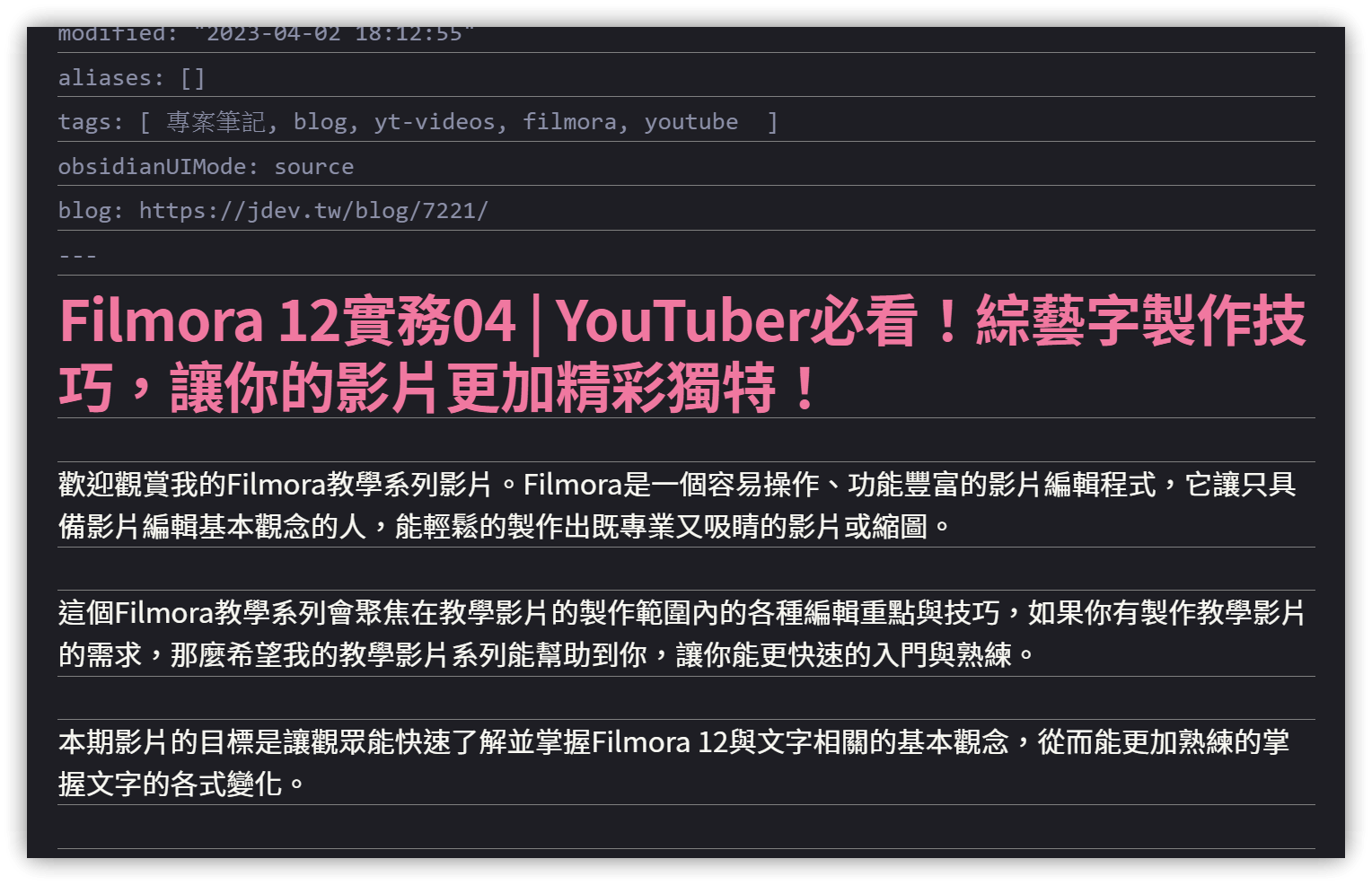Click the 'modified' date line

[x=266, y=35]
